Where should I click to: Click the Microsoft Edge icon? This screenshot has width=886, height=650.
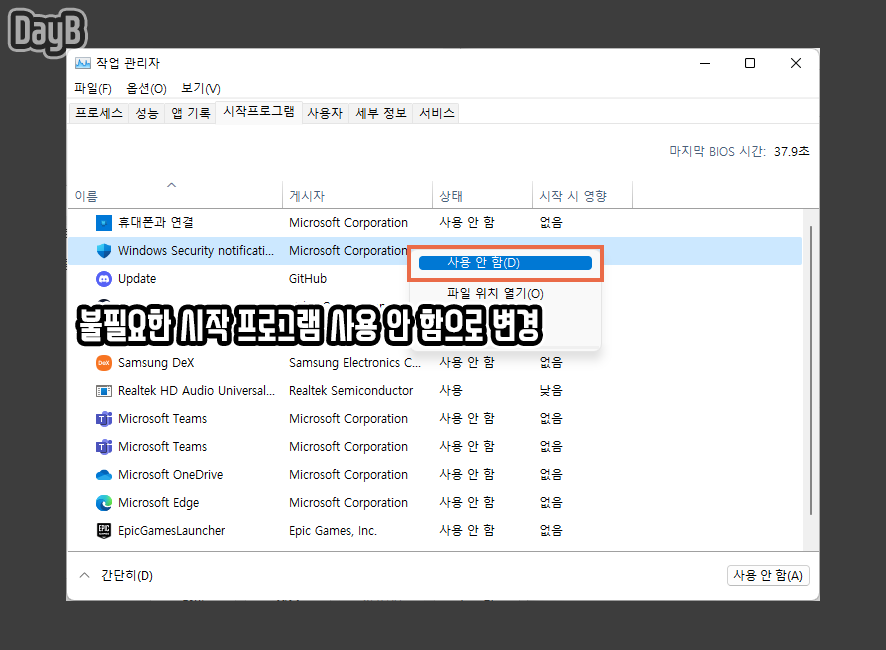pos(104,502)
